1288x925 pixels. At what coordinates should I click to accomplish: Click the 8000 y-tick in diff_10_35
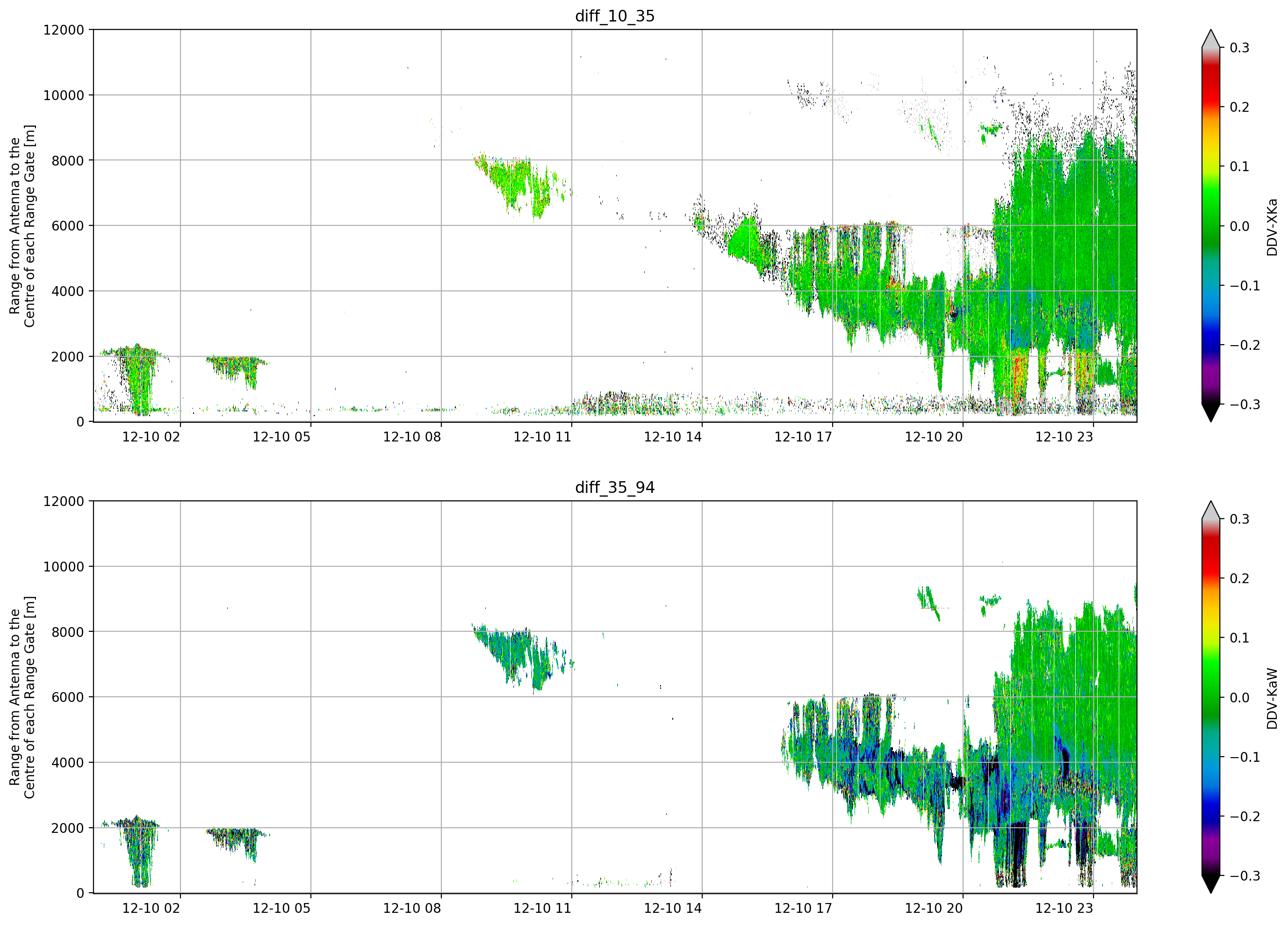point(68,160)
